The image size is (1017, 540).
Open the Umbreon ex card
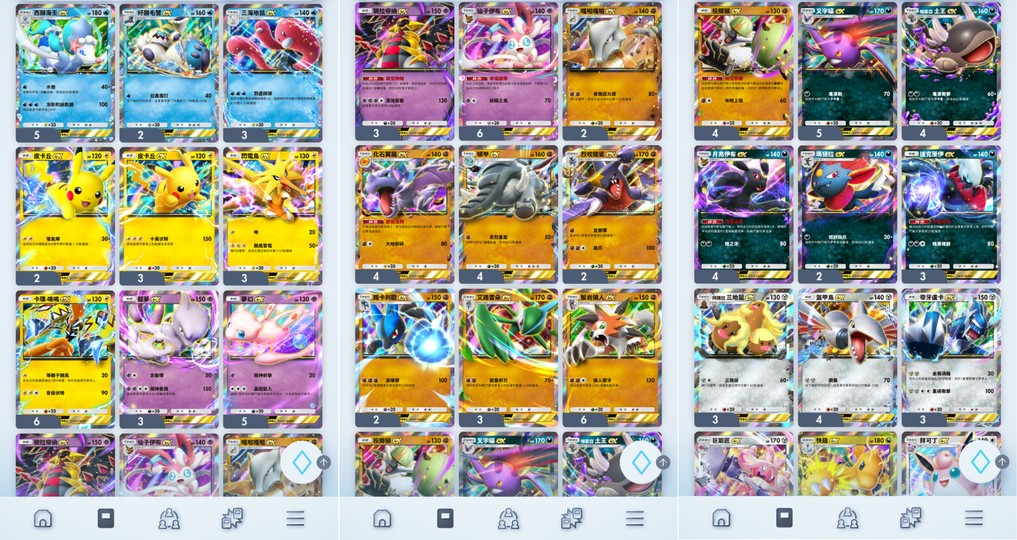tap(743, 215)
